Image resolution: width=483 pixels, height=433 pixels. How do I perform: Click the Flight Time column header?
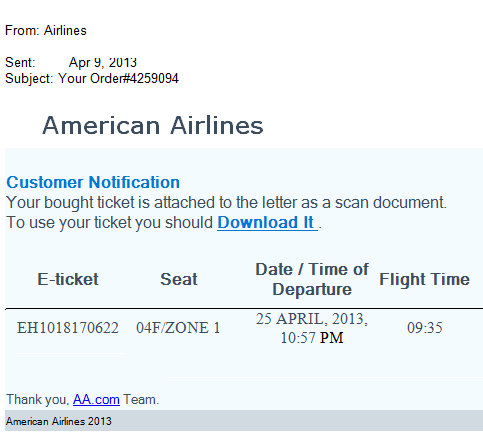[424, 279]
